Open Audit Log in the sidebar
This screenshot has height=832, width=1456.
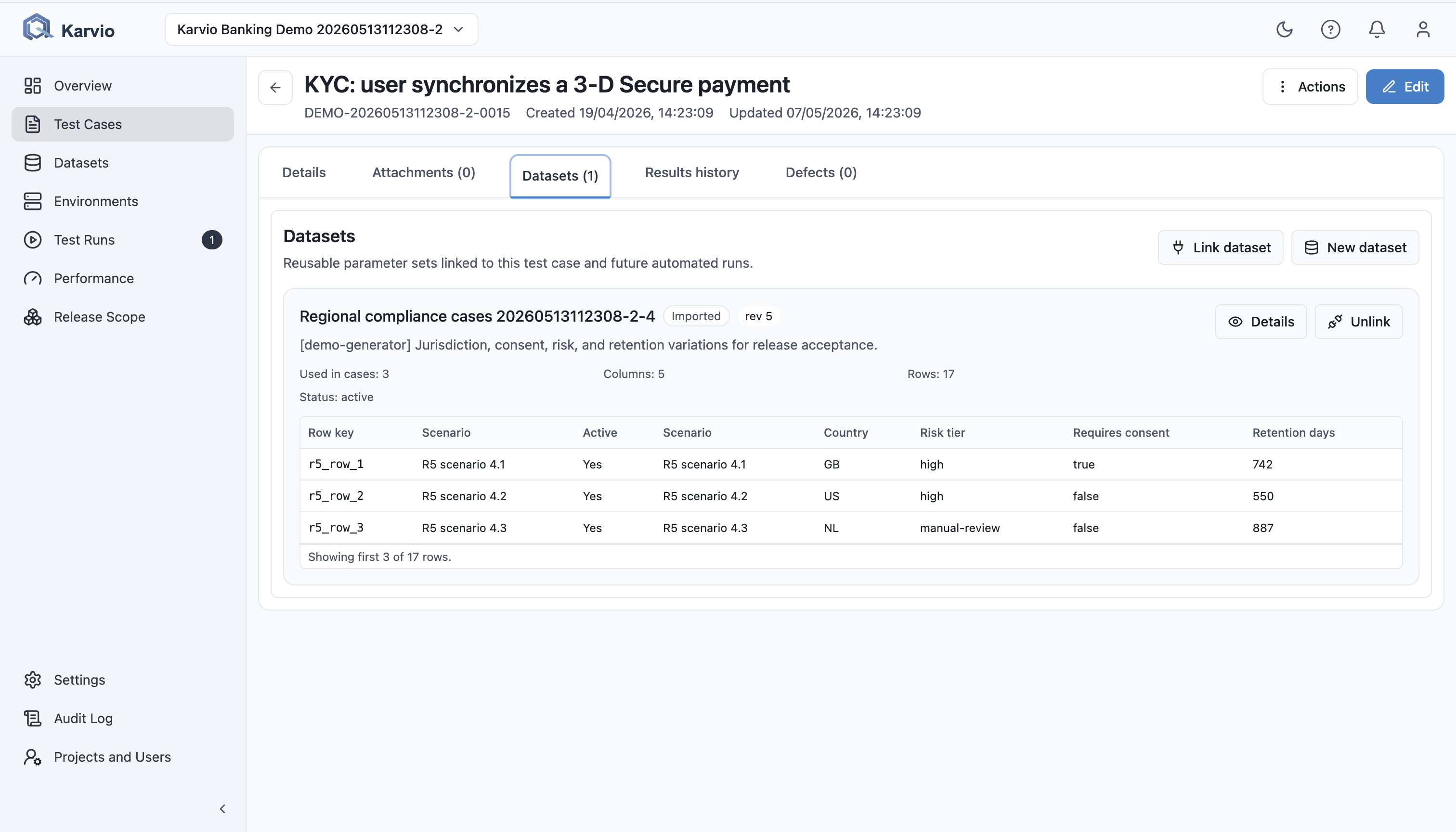pos(122,718)
